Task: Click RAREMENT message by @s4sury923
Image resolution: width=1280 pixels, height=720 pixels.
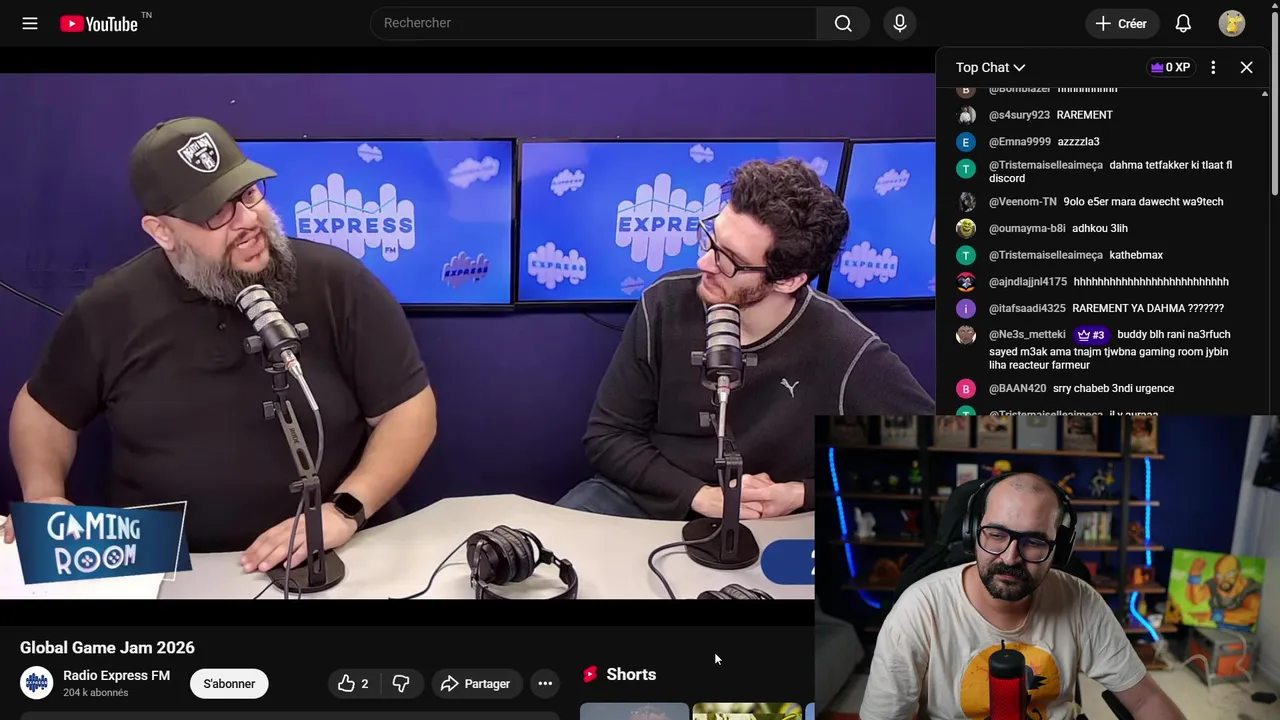Action: 1084,115
